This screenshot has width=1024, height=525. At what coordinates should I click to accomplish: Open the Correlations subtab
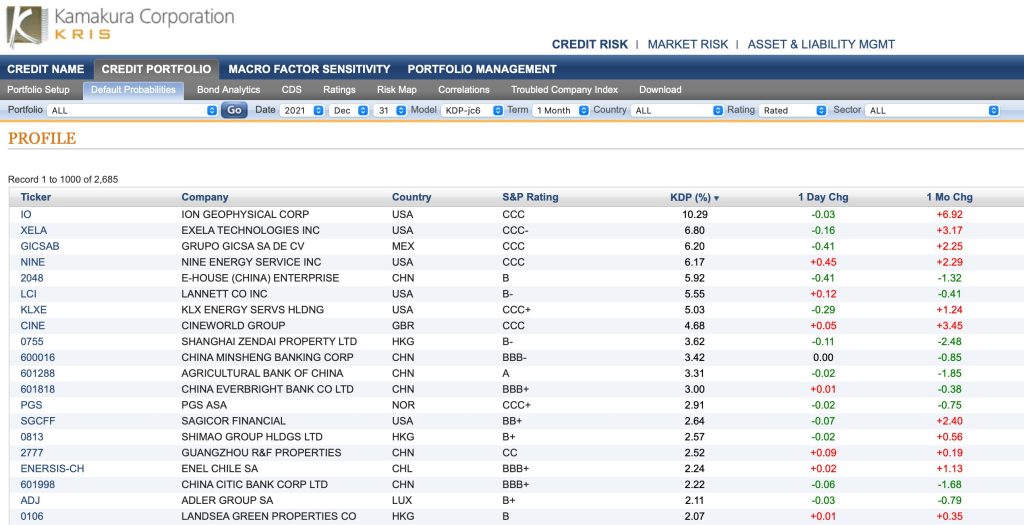[x=464, y=90]
